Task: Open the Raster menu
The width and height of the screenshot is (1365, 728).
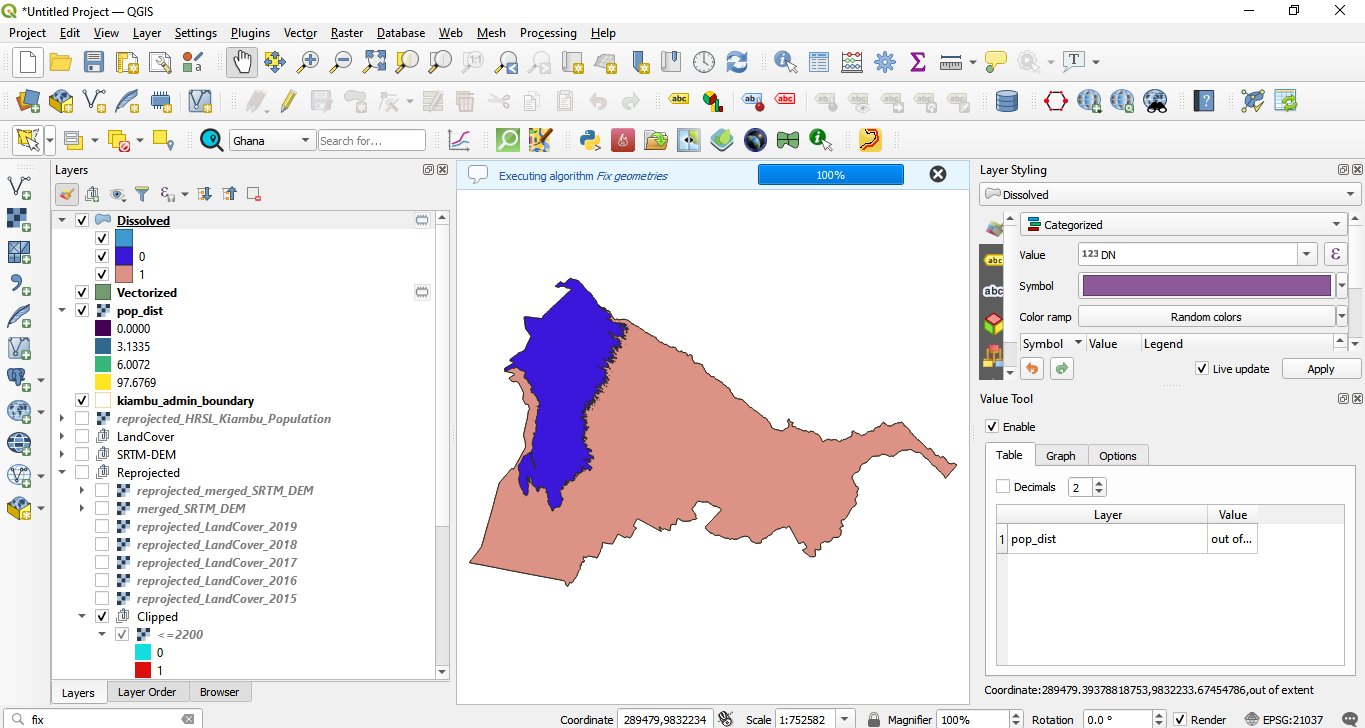Action: (347, 33)
